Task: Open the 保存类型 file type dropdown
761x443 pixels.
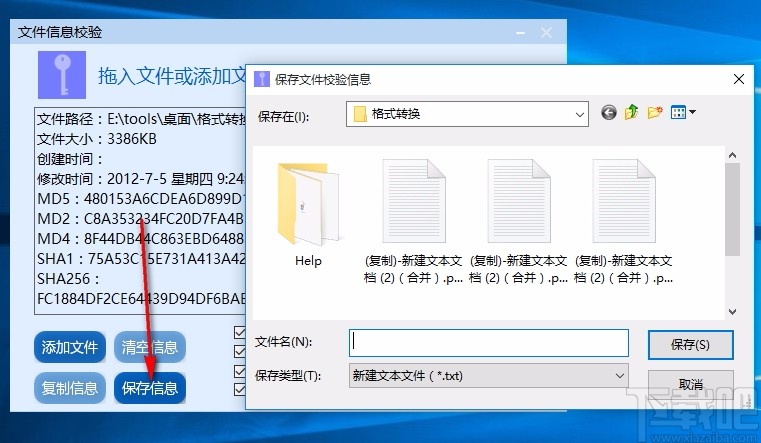Action: pos(619,376)
